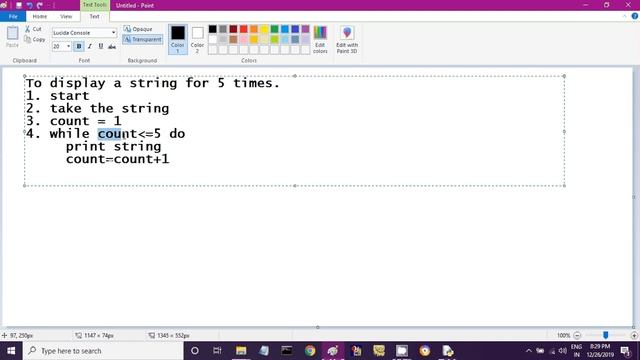Screen dimensions: 640x360
Task: Switch to the View ribbon tab
Action: (x=66, y=16)
